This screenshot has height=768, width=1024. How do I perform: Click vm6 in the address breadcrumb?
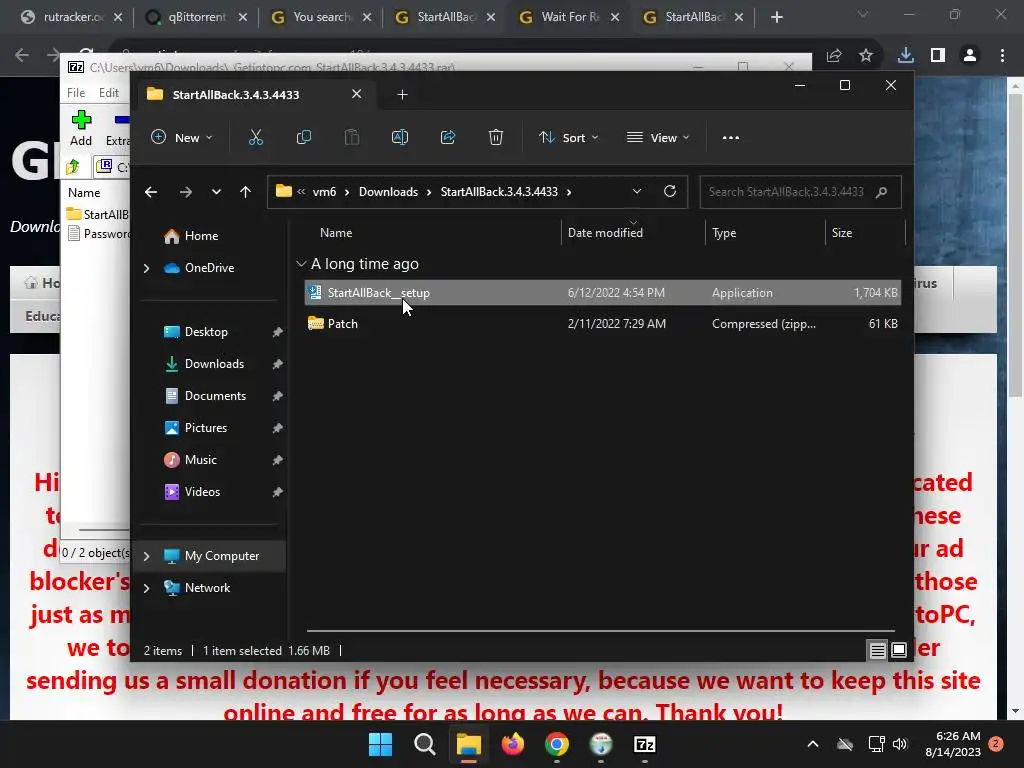pos(325,192)
